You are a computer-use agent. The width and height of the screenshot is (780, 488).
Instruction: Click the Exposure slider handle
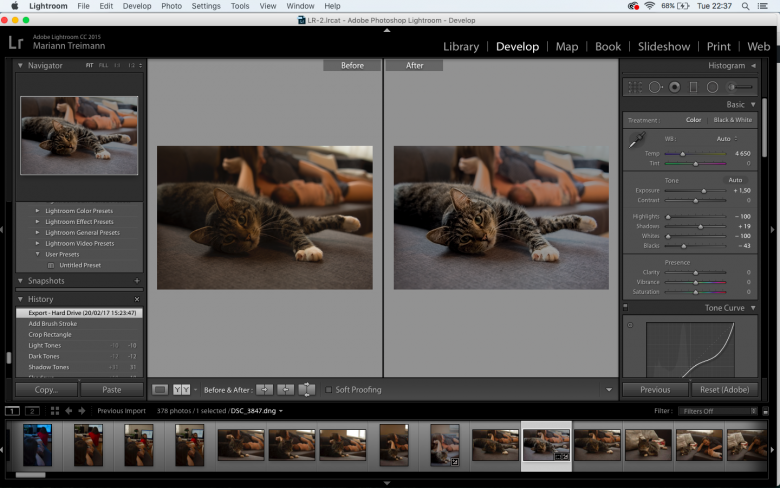click(x=704, y=191)
